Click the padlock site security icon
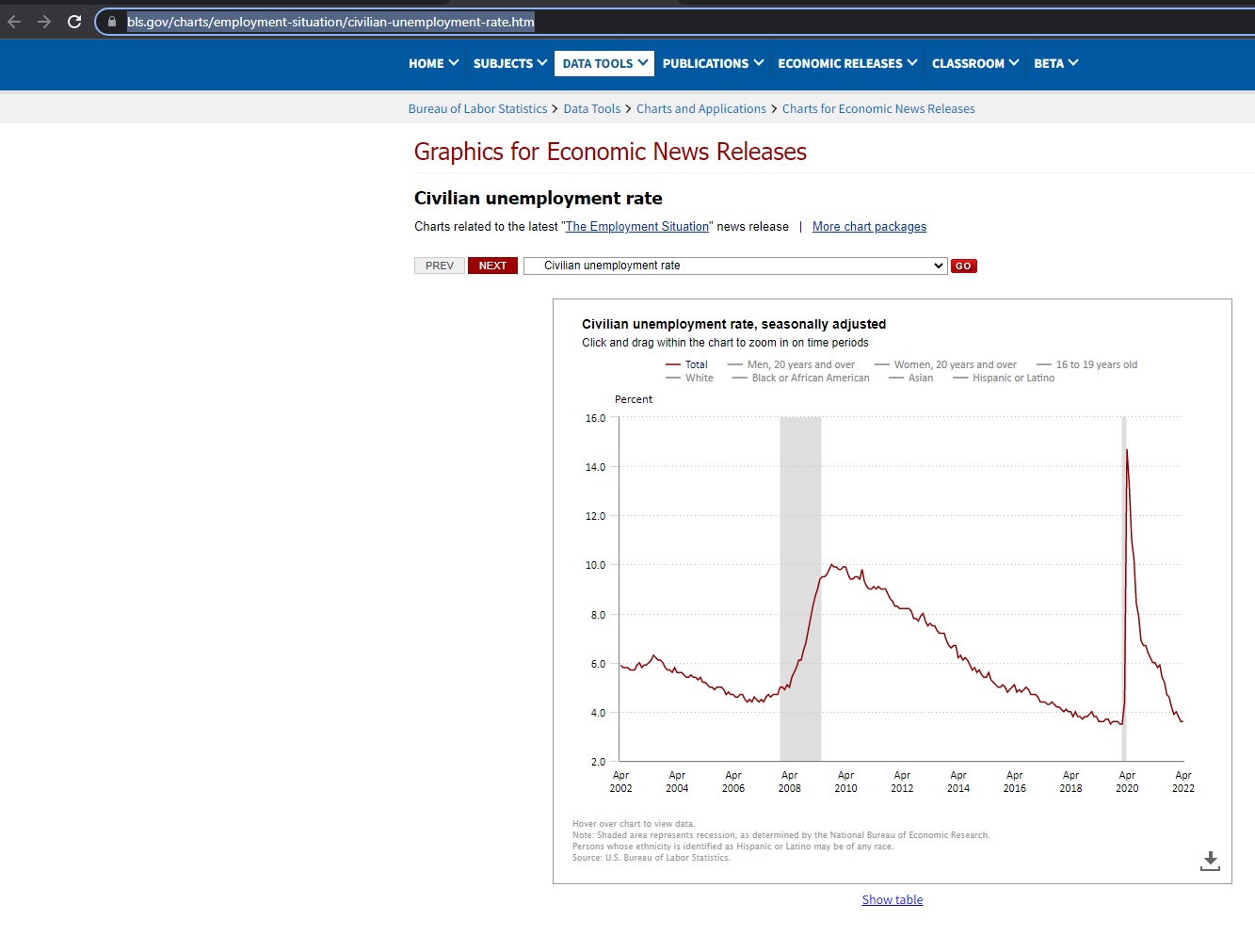This screenshot has height=952, width=1255. click(112, 22)
